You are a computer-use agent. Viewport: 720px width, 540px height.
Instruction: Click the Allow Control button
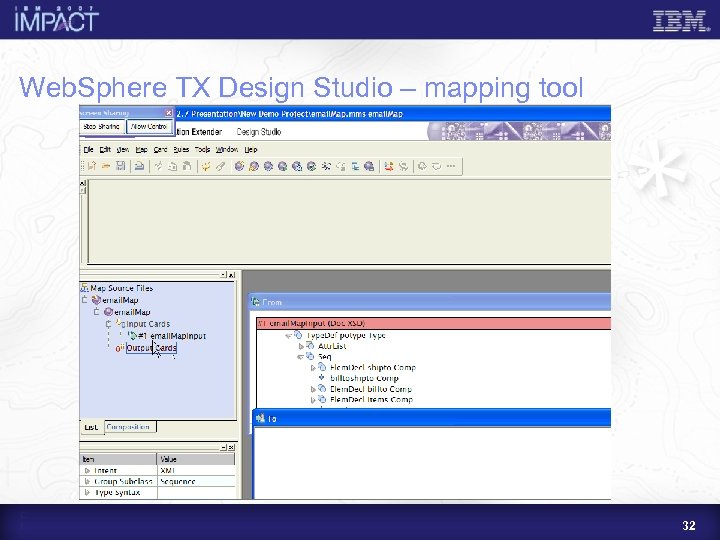tap(149, 126)
